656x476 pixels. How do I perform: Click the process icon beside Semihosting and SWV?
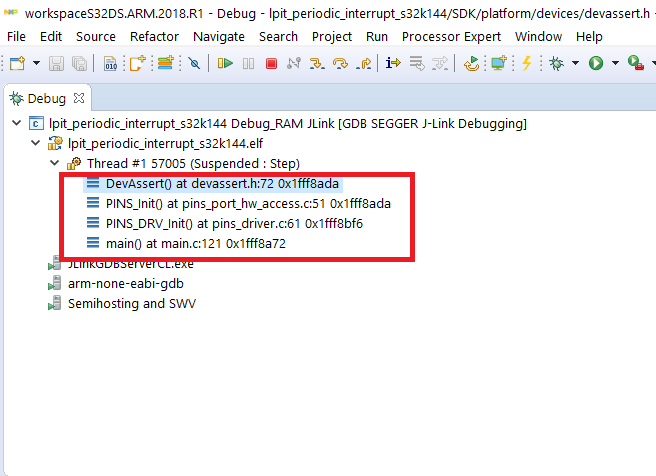click(x=54, y=304)
